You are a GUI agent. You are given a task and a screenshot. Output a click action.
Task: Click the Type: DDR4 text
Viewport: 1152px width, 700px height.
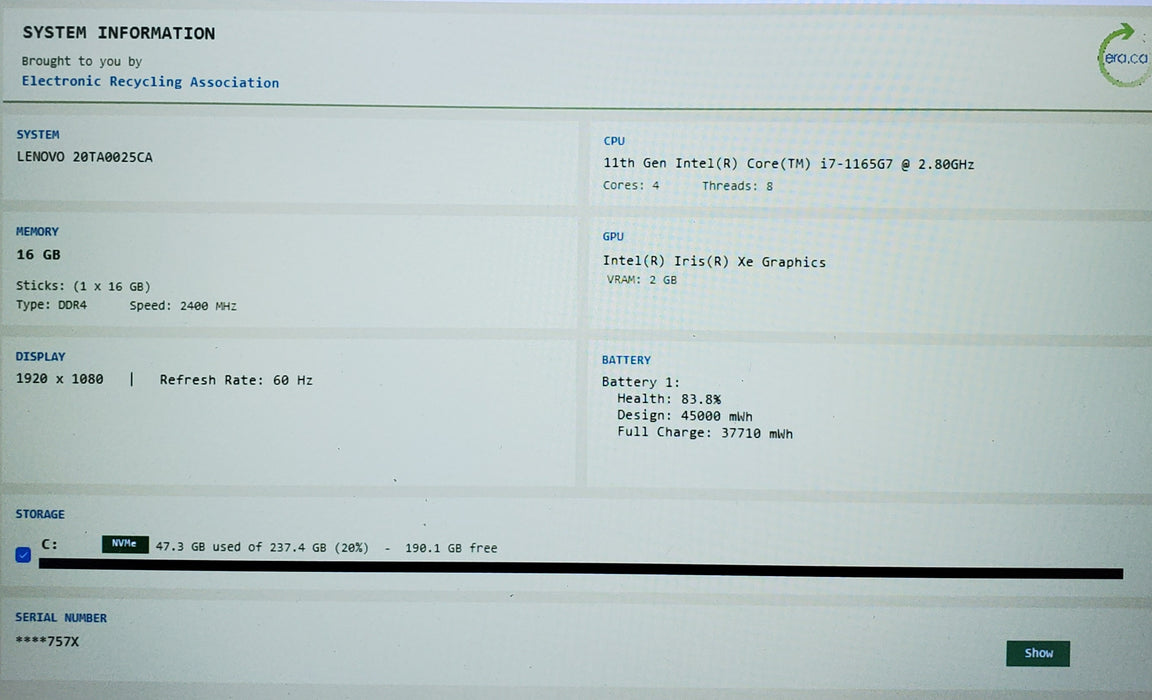point(51,305)
